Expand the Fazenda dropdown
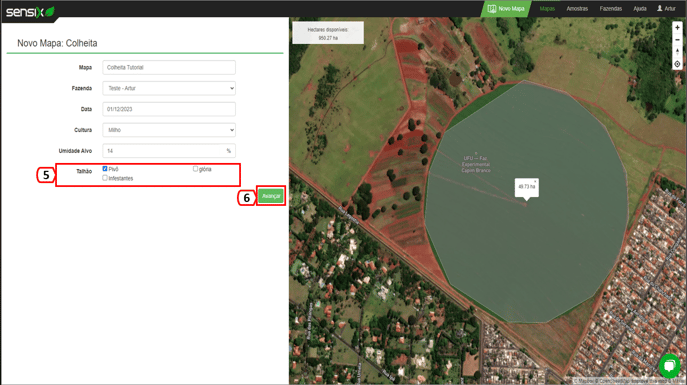The image size is (687, 385). tap(169, 88)
